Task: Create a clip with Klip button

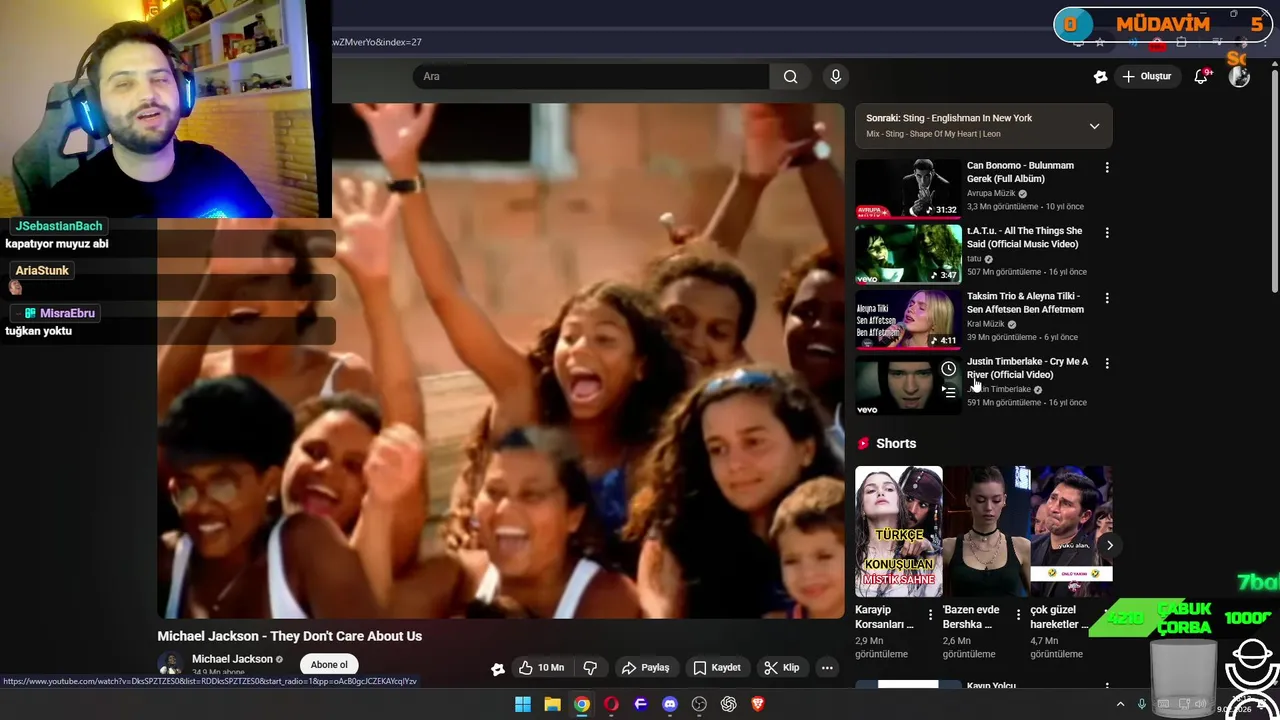Action: point(782,667)
